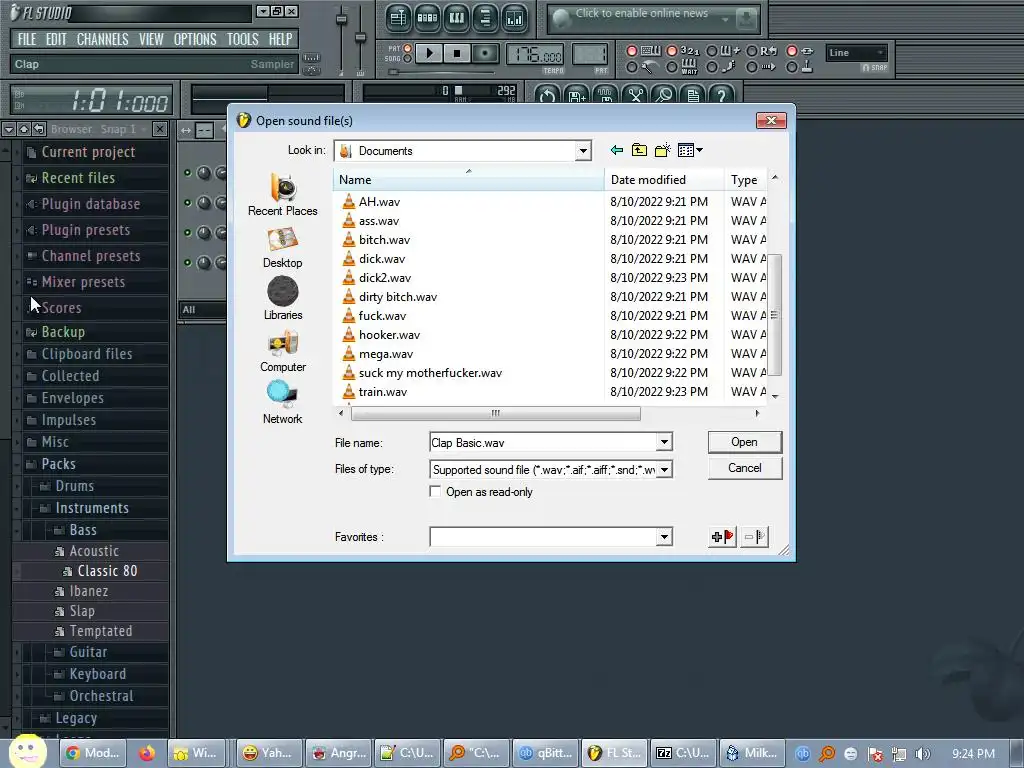1024x768 pixels.
Task: Open Libraries in dialog sidebar
Action: [283, 298]
